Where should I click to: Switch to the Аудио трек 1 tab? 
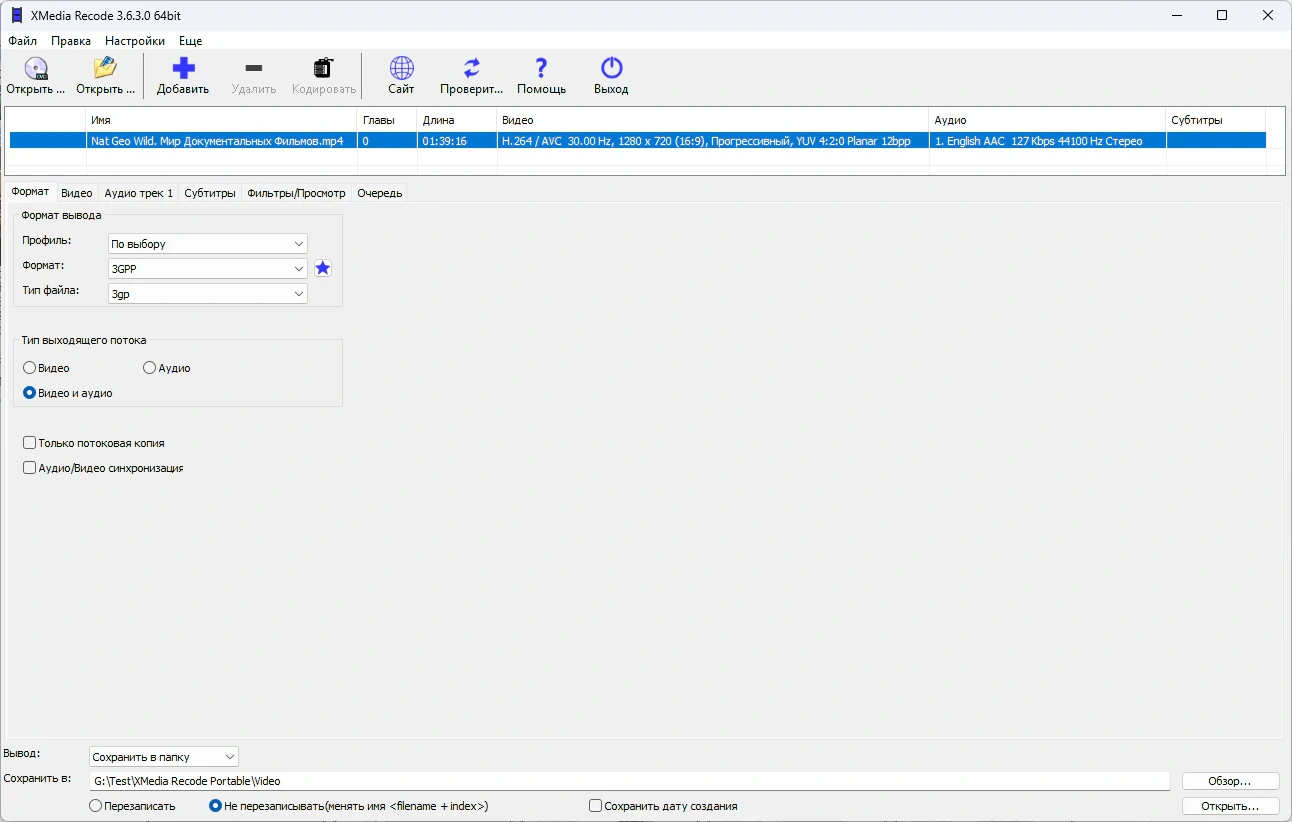(x=139, y=193)
